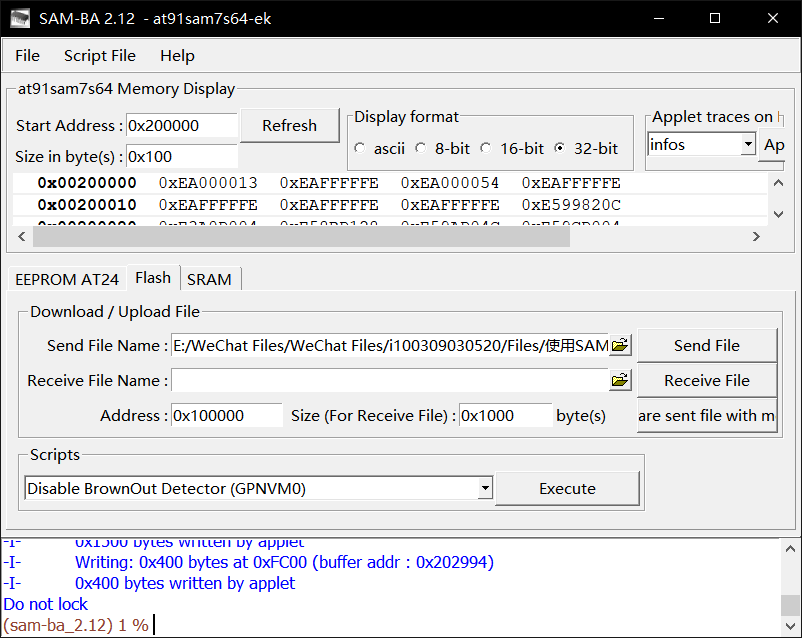Viewport: 802px width, 638px height.
Task: Select 16-bit display format
Action: (485, 148)
